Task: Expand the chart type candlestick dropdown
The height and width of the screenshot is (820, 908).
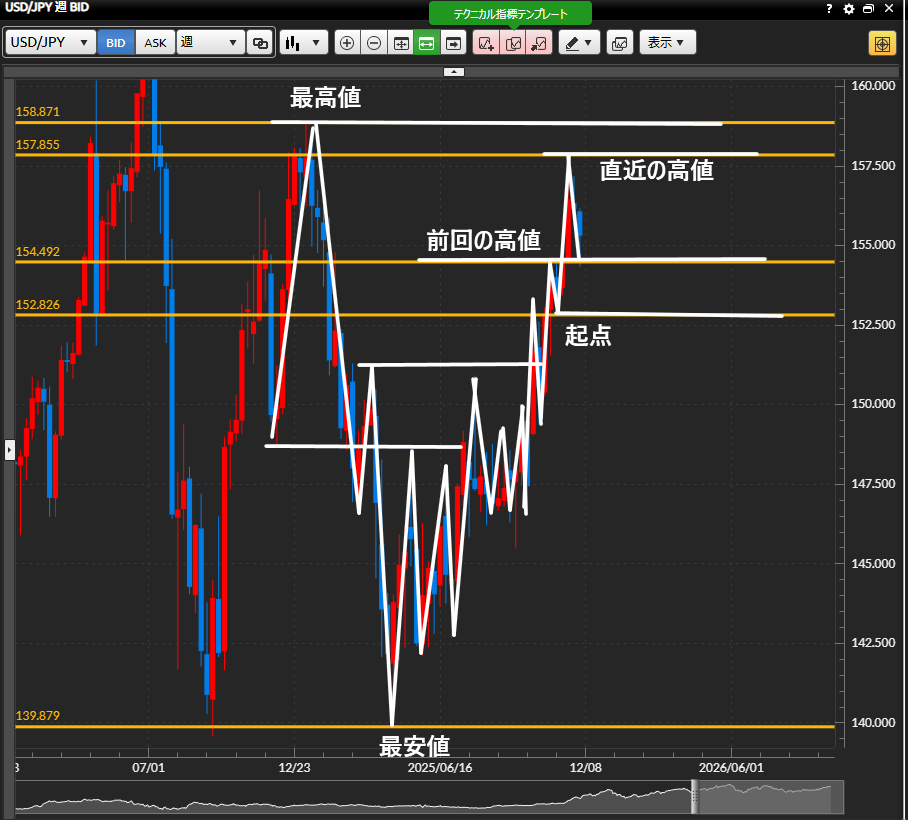Action: (304, 43)
